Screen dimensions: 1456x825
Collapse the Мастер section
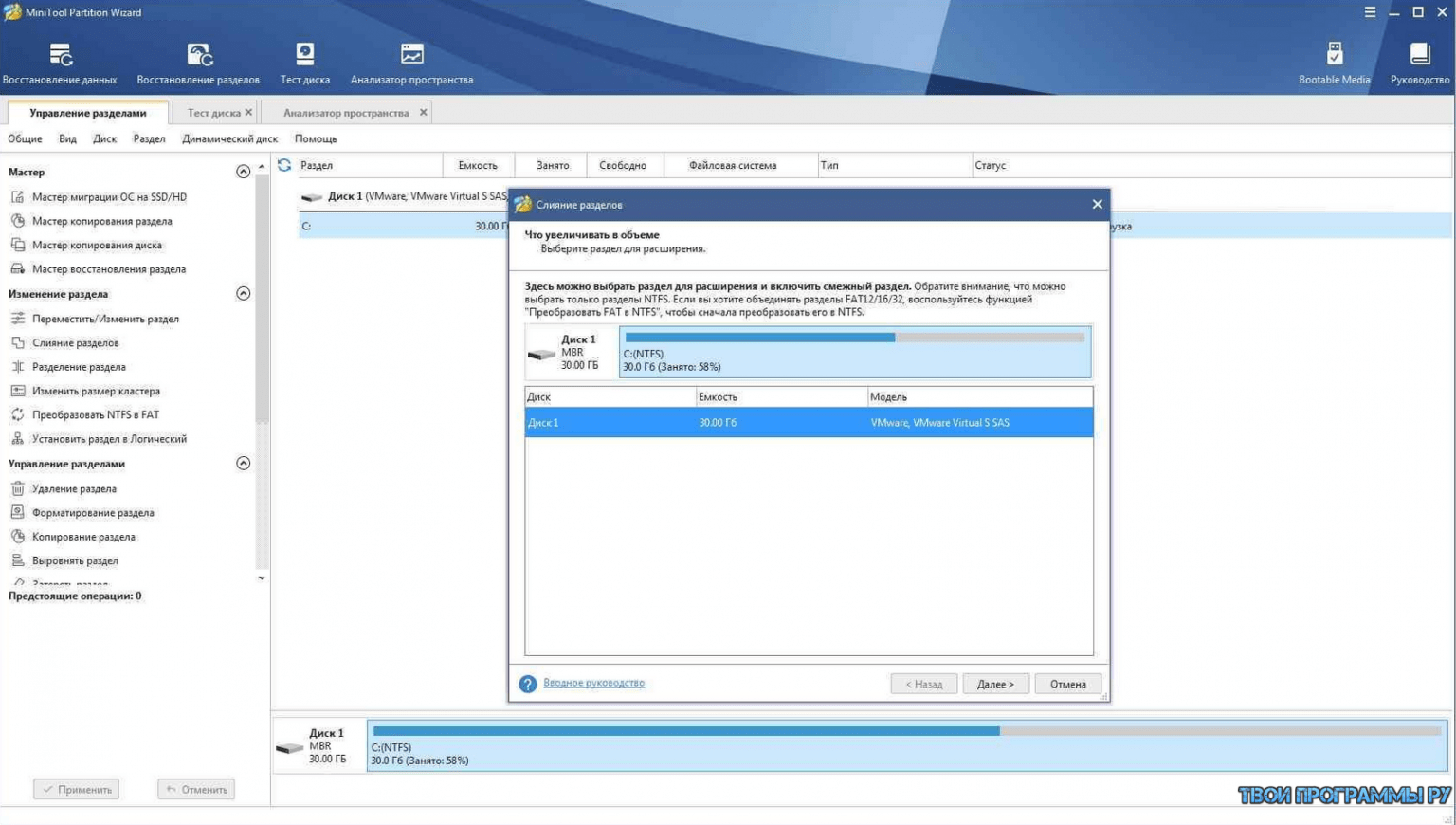[x=243, y=172]
